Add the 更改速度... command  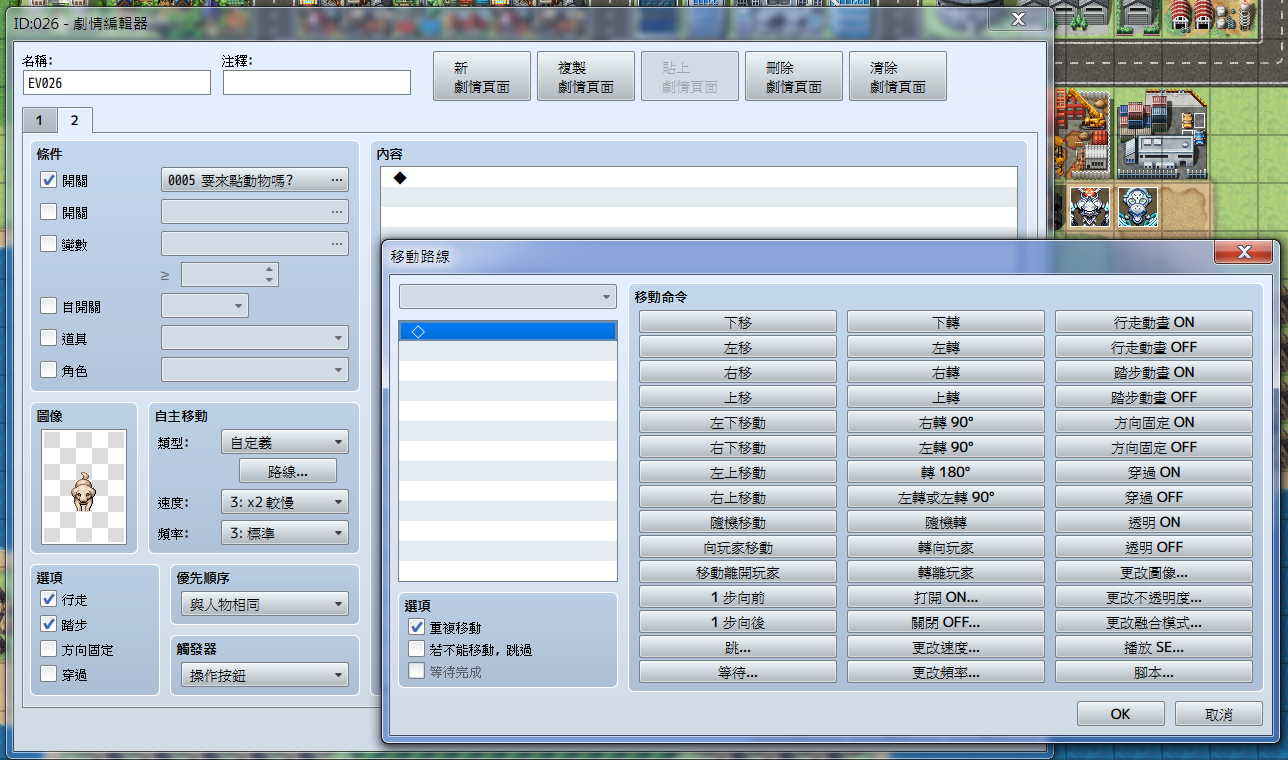pyautogui.click(x=946, y=647)
